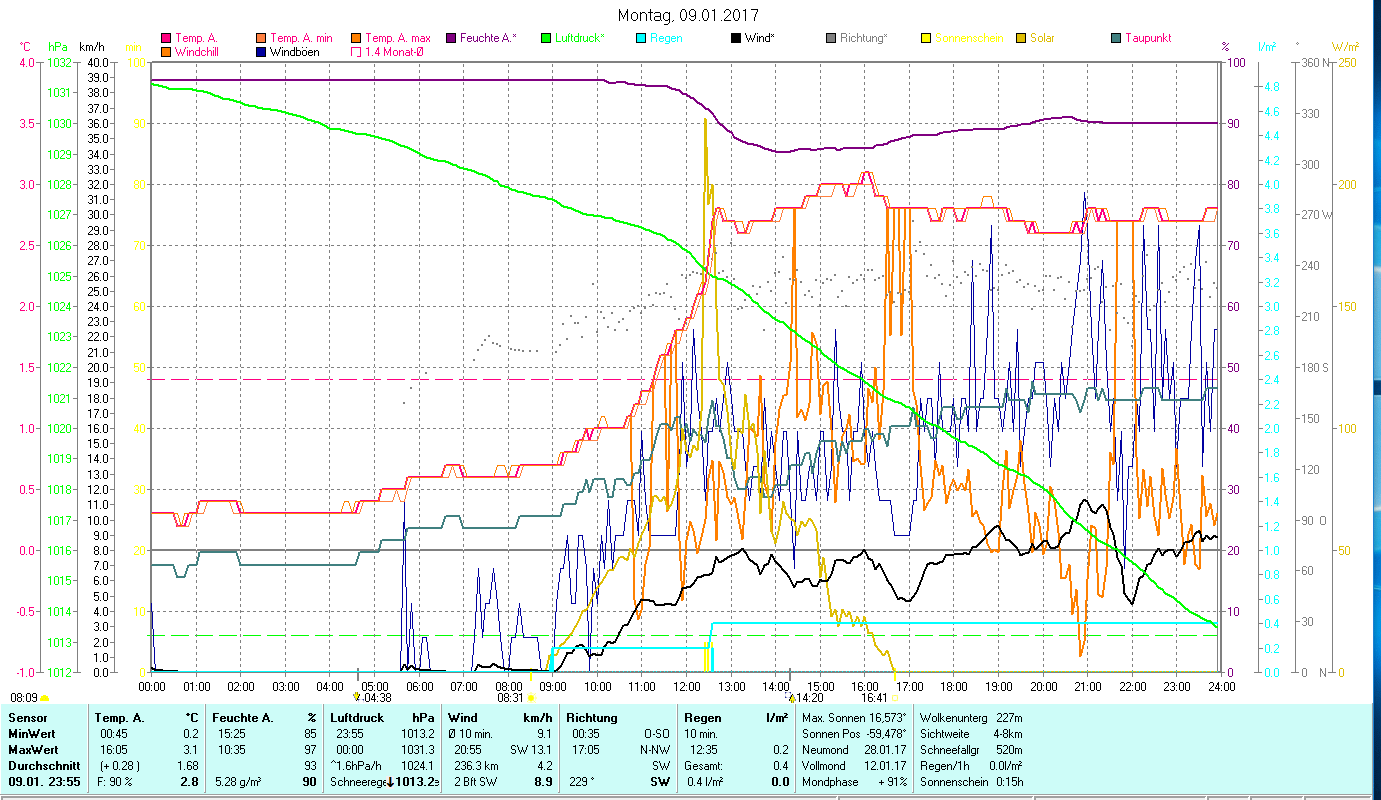Click the teal Taupunkt legend square

click(x=1116, y=39)
